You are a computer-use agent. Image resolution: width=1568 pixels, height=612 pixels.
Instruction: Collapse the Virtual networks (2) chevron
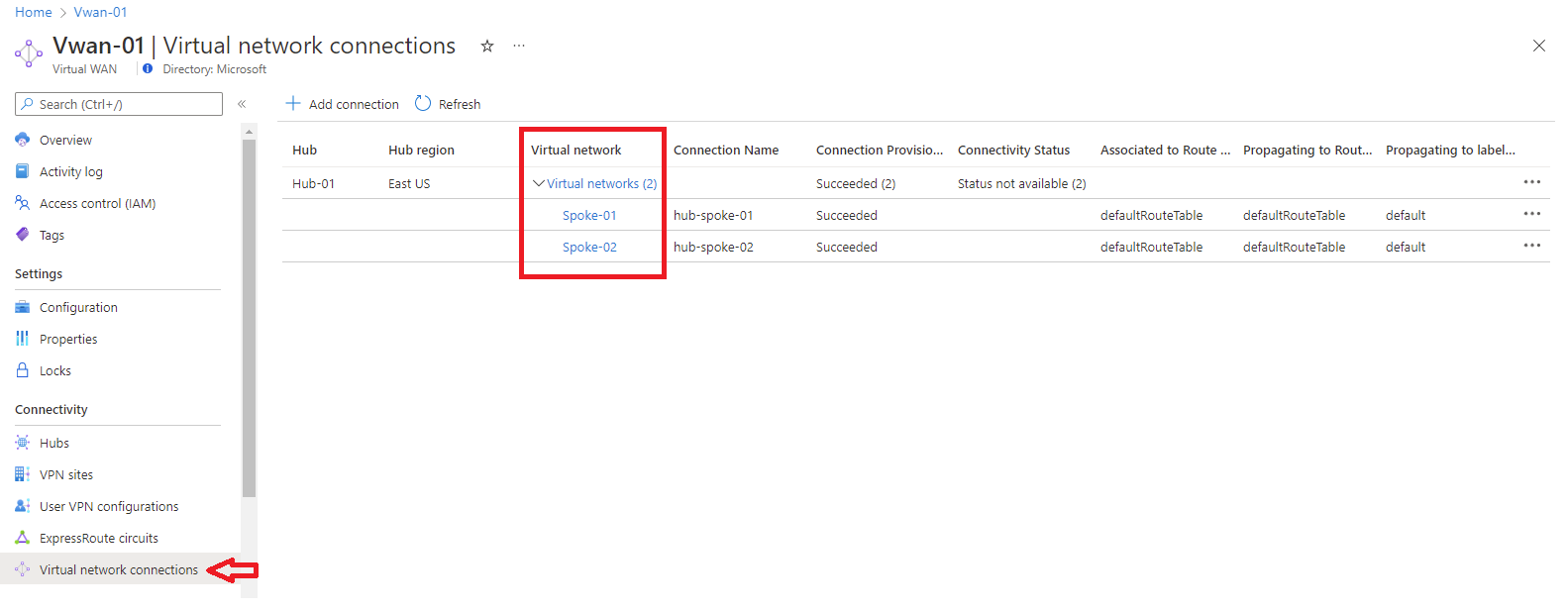coord(538,183)
